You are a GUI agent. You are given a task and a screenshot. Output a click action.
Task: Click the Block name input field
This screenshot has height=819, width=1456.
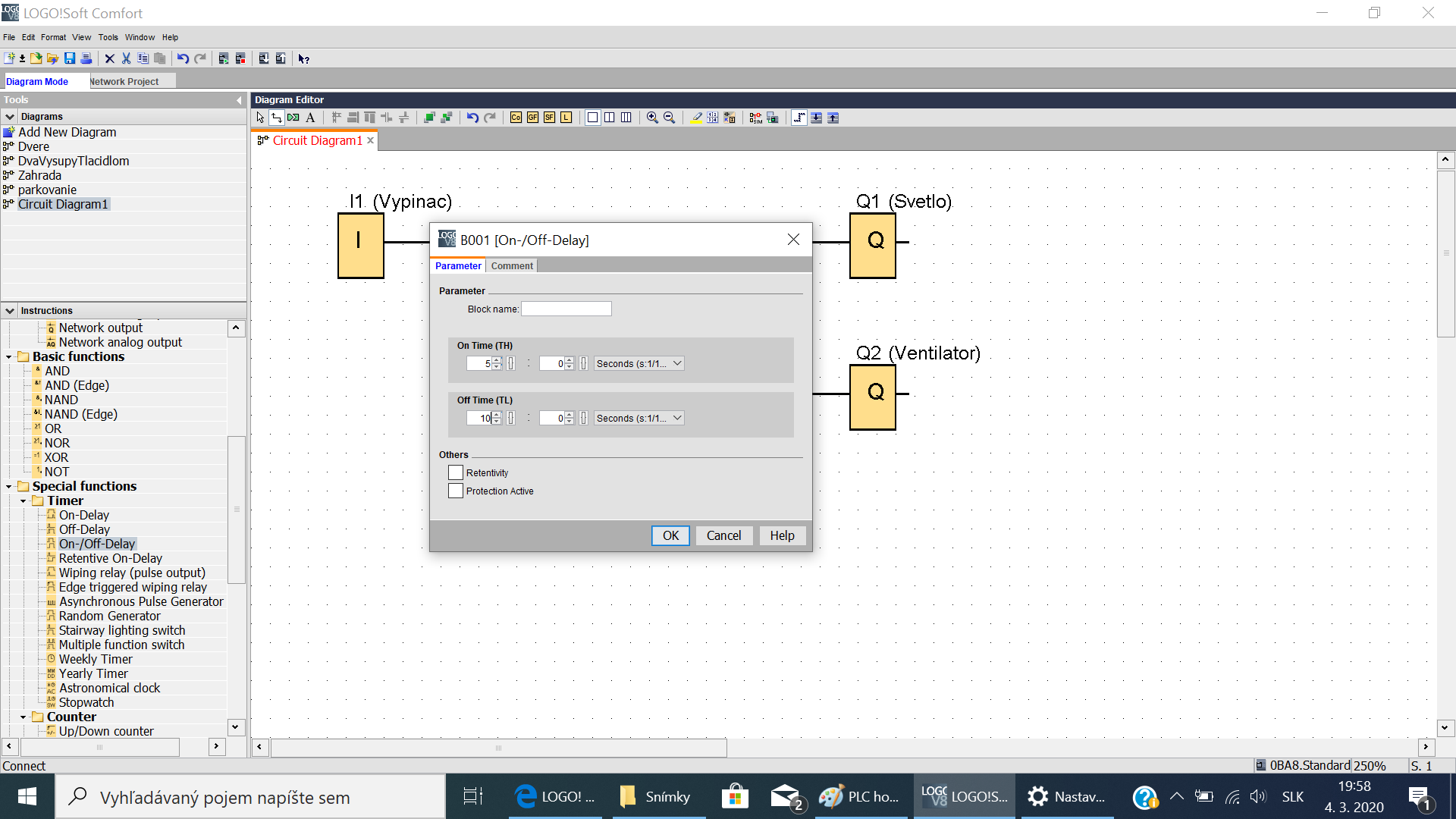pyautogui.click(x=566, y=309)
